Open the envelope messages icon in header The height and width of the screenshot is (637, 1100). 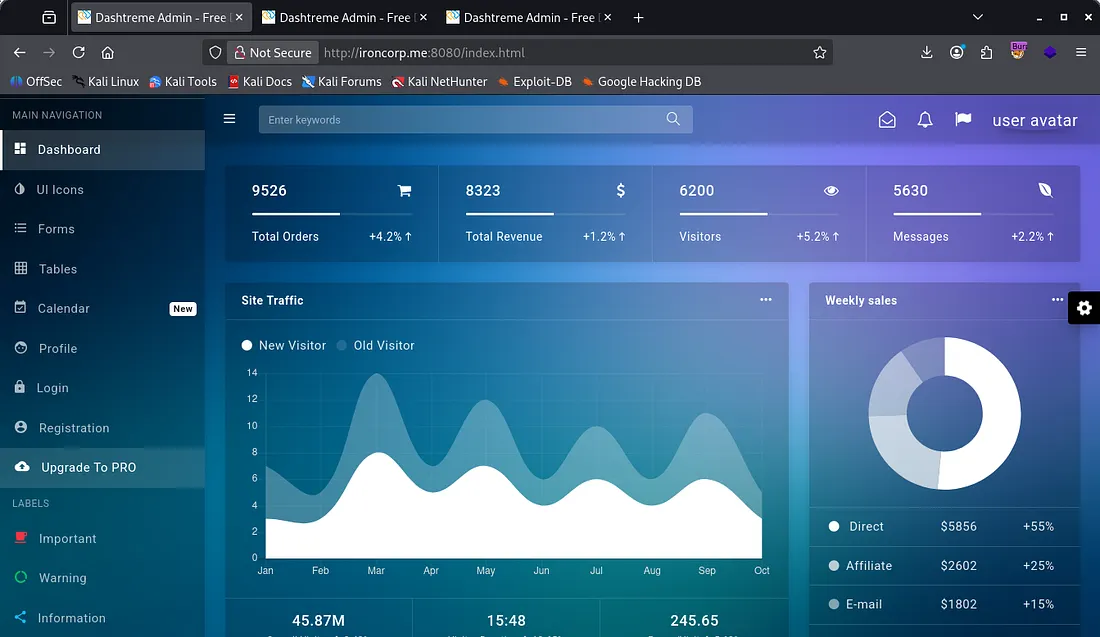[887, 120]
